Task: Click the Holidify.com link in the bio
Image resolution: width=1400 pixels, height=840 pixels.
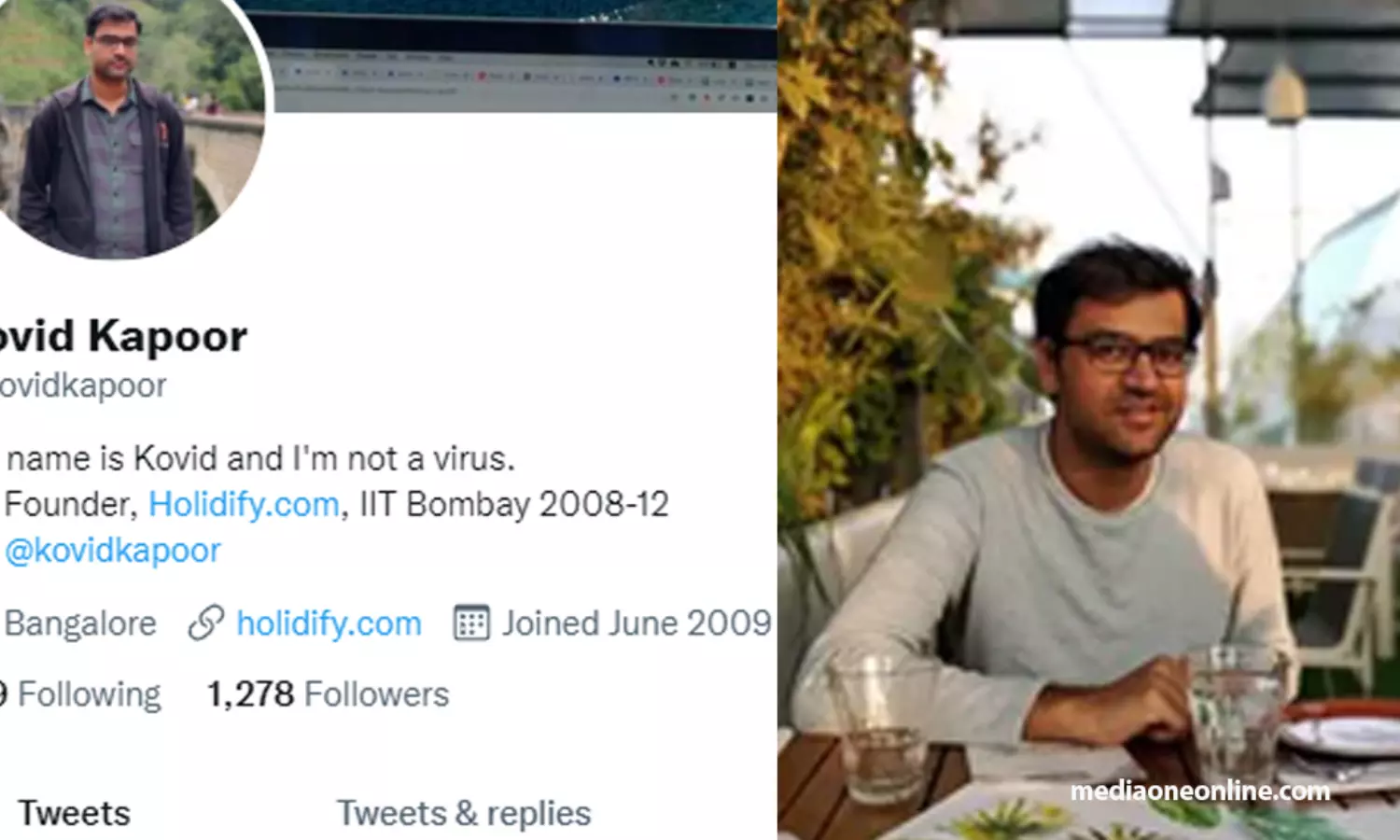Action: pyautogui.click(x=244, y=504)
